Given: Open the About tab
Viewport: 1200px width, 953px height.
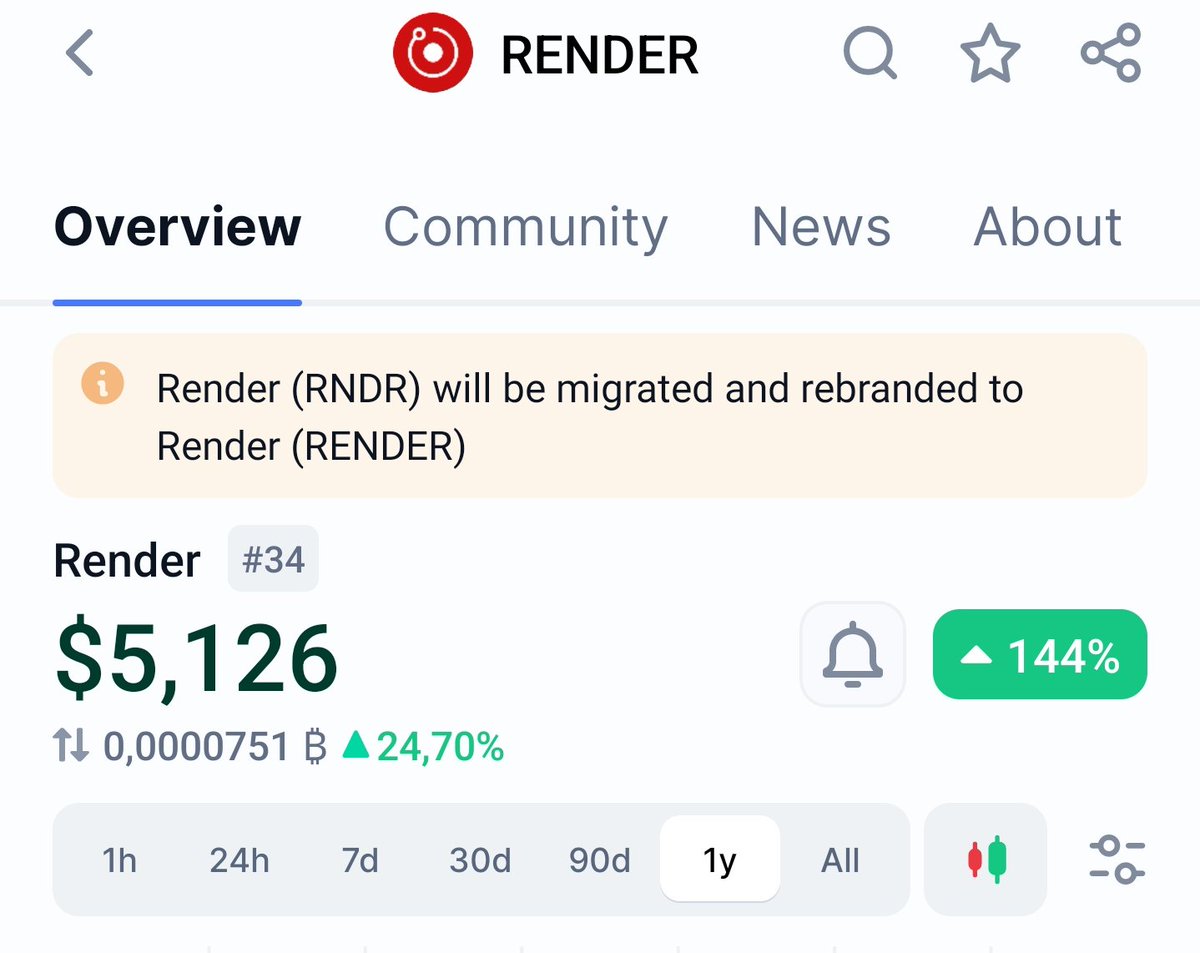Looking at the screenshot, I should click(1048, 227).
